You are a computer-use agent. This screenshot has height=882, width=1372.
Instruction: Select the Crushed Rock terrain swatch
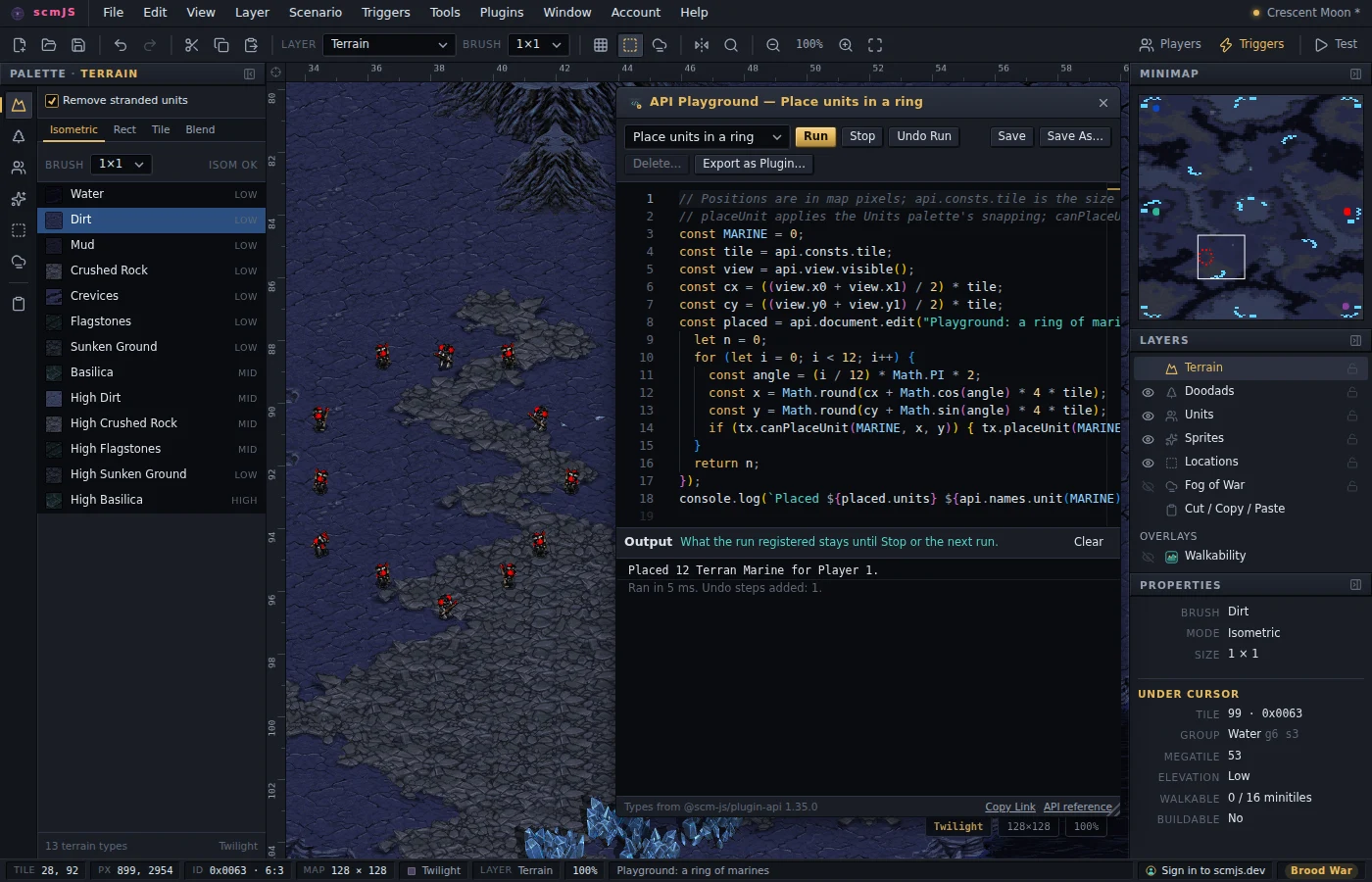click(x=54, y=270)
